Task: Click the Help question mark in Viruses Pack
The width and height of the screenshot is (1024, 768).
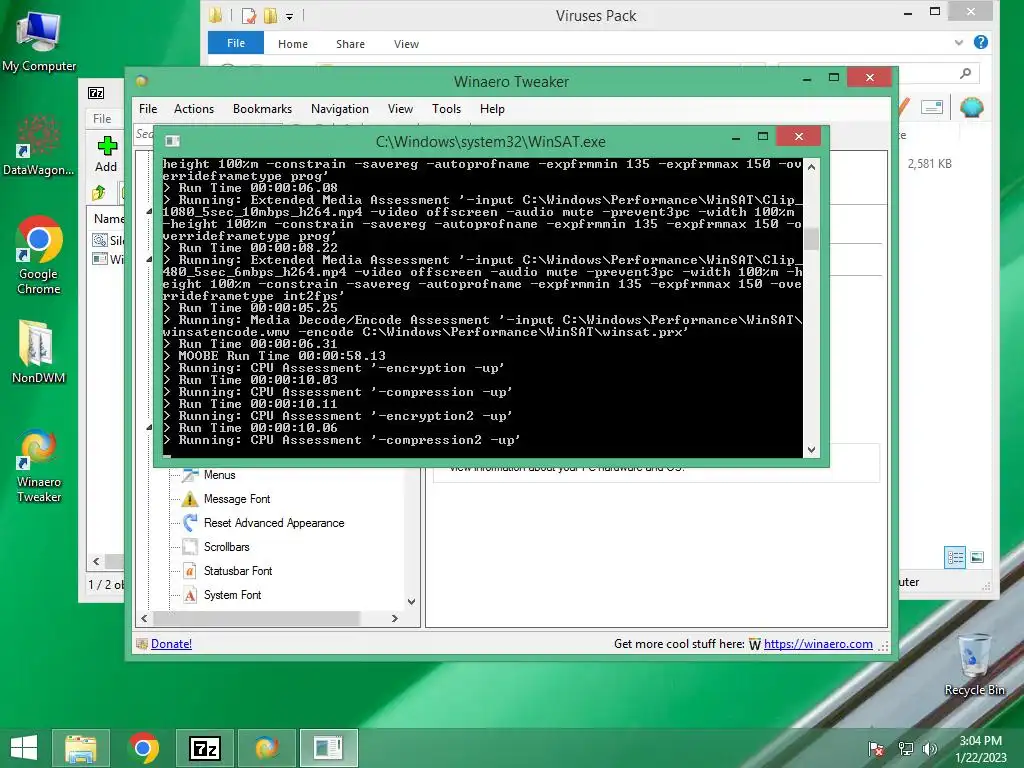Action: (980, 42)
